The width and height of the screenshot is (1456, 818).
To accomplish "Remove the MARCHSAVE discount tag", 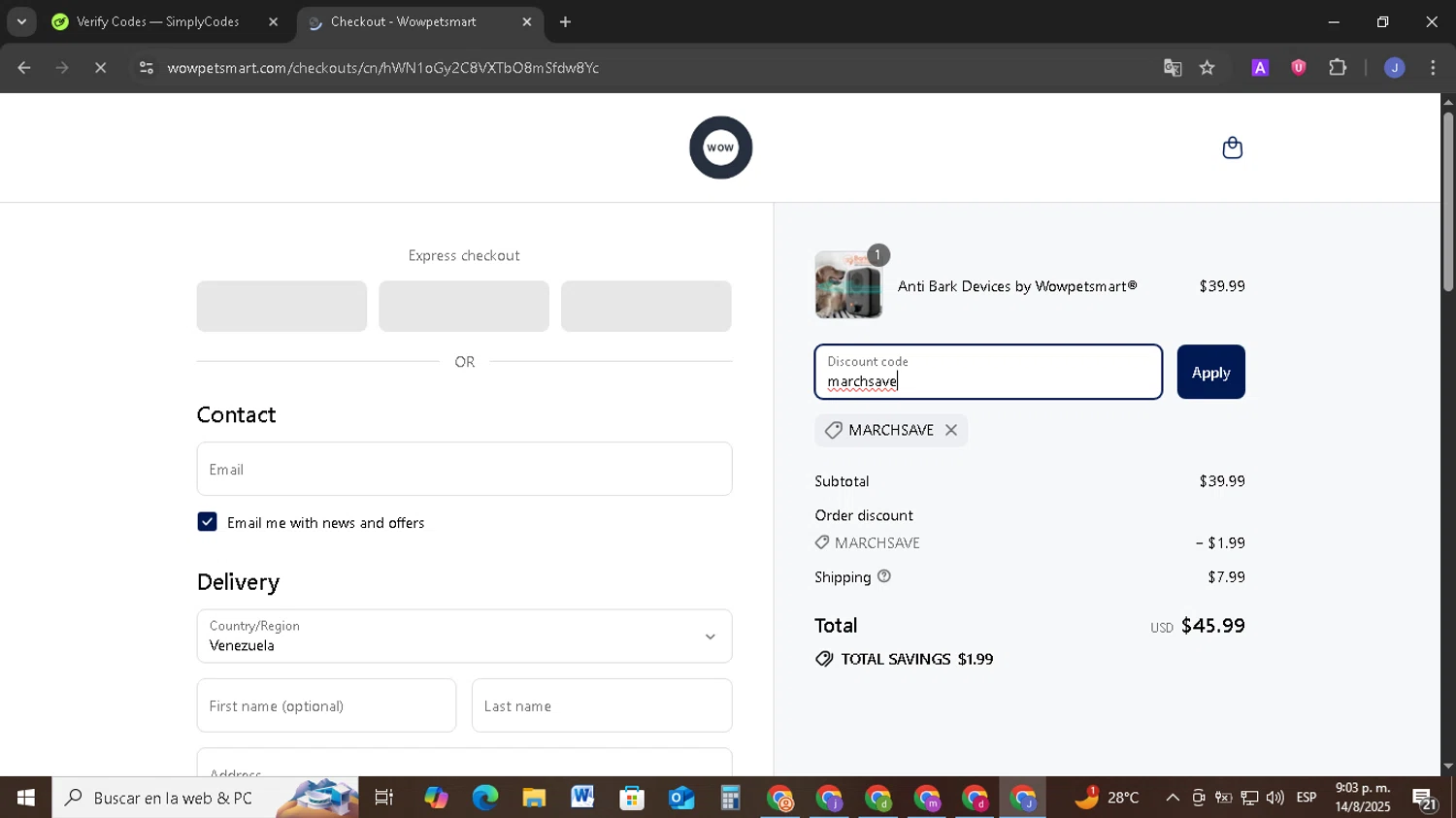I will pyautogui.click(x=951, y=430).
